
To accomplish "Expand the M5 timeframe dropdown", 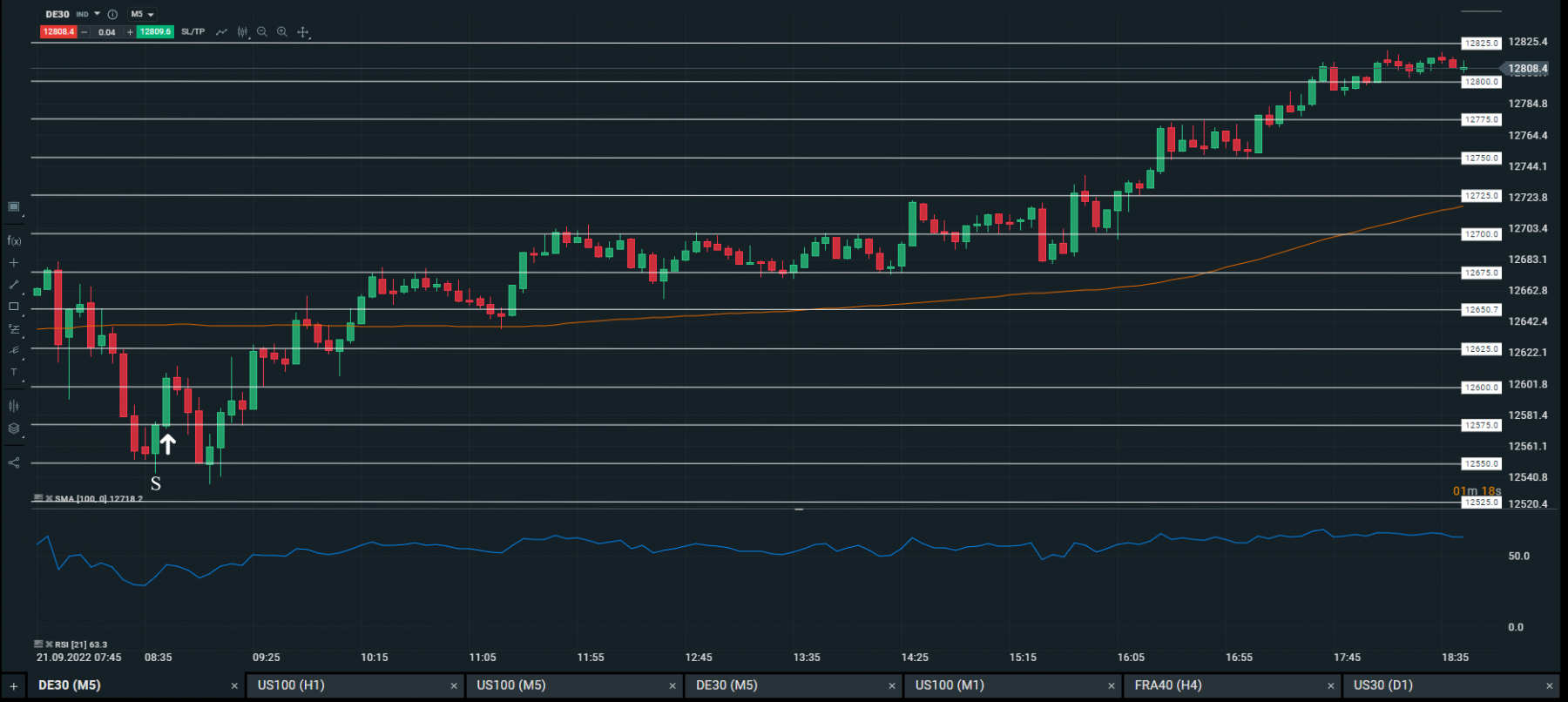I will click(142, 15).
